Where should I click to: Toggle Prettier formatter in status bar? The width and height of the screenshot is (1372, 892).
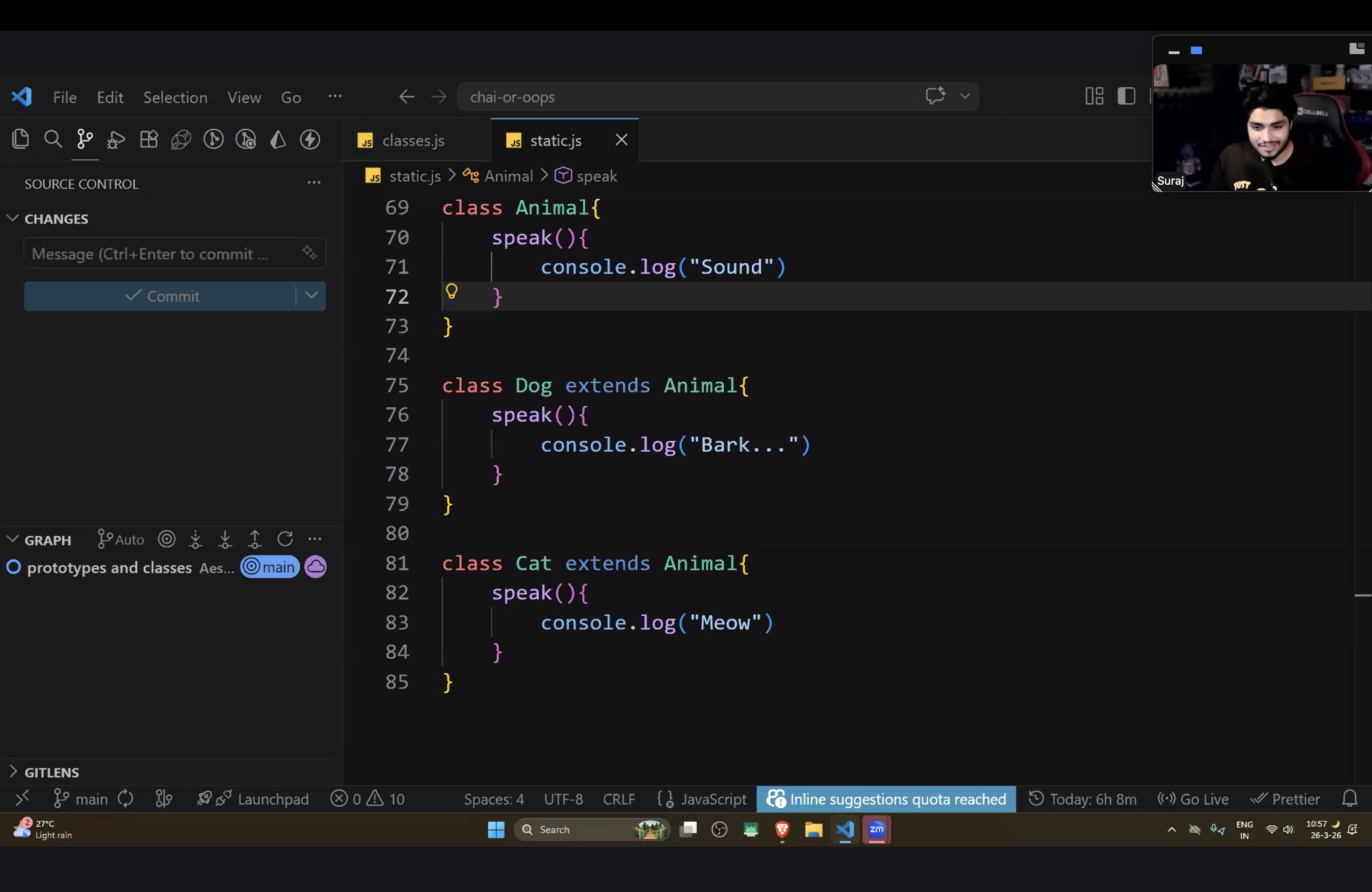tap(1286, 799)
